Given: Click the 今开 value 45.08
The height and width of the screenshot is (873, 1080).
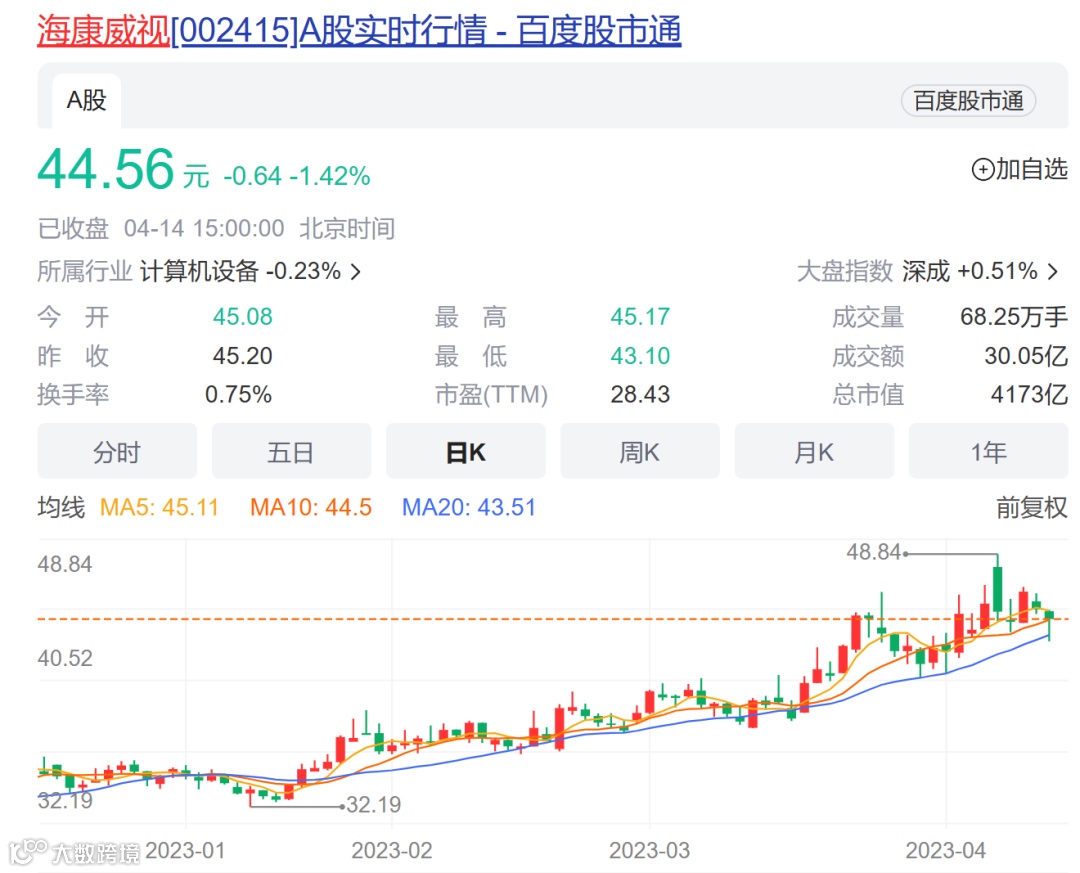Looking at the screenshot, I should (x=242, y=317).
